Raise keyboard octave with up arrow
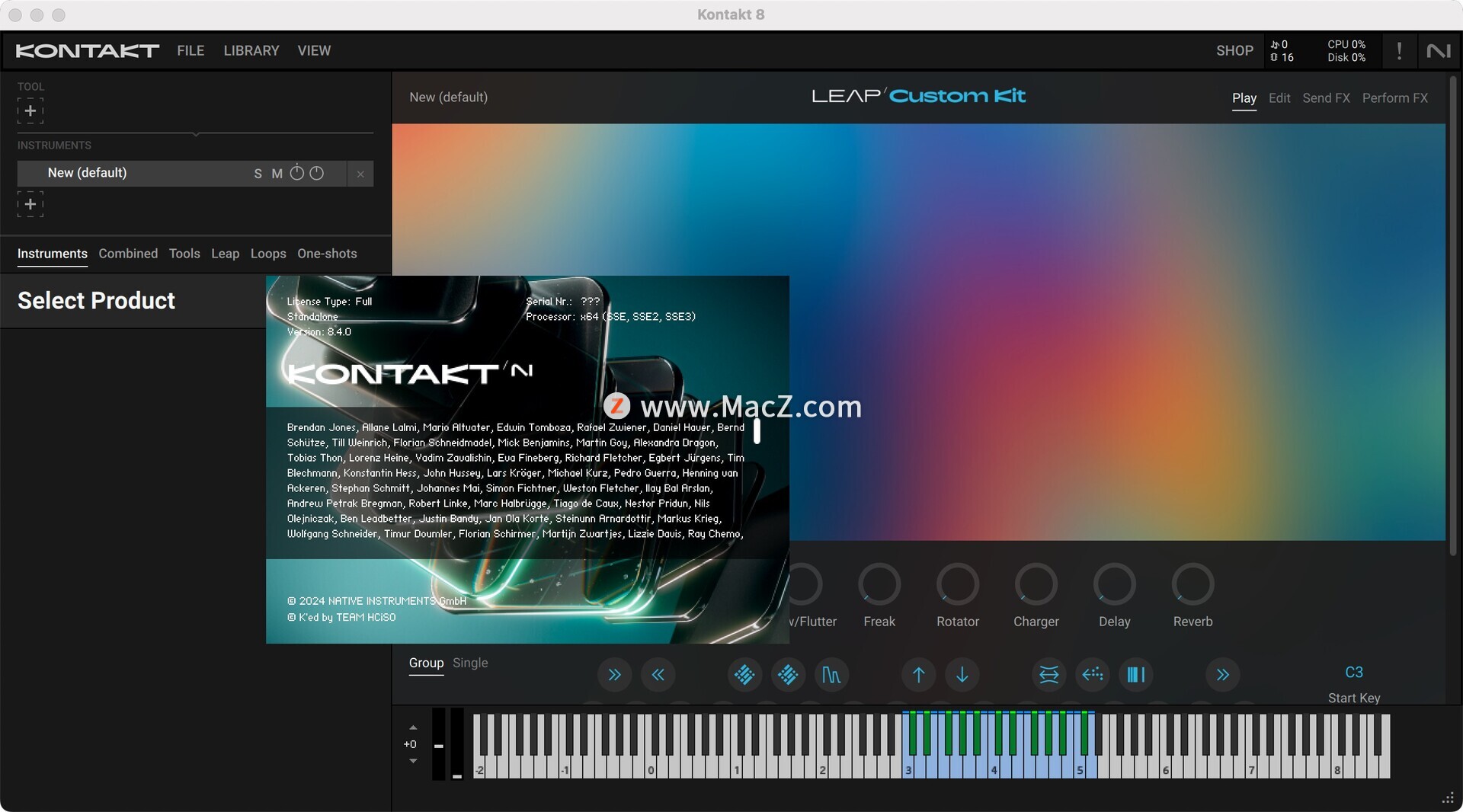Image resolution: width=1463 pixels, height=812 pixels. coord(413,728)
